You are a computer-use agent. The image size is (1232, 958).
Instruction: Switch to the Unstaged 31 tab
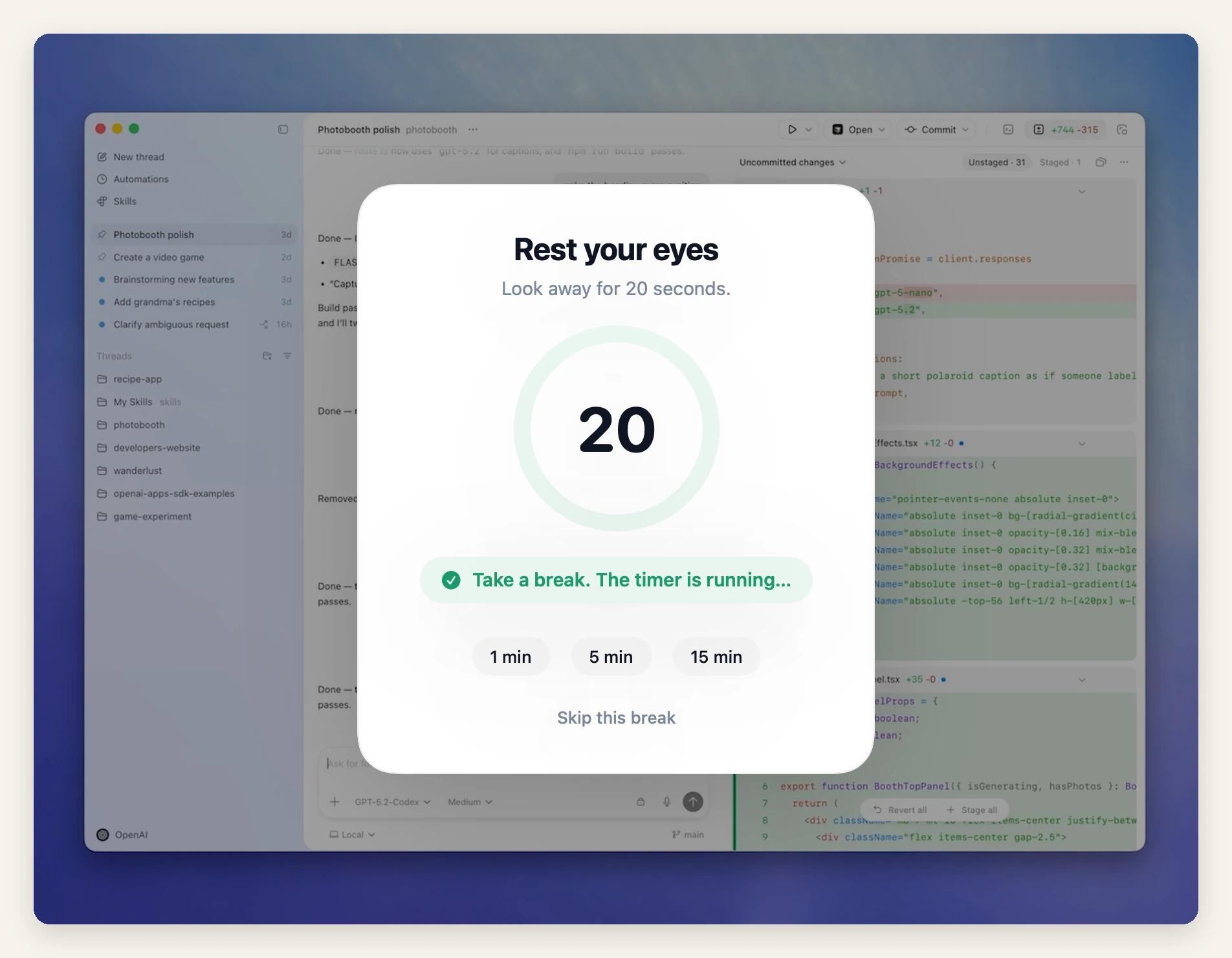pos(996,162)
